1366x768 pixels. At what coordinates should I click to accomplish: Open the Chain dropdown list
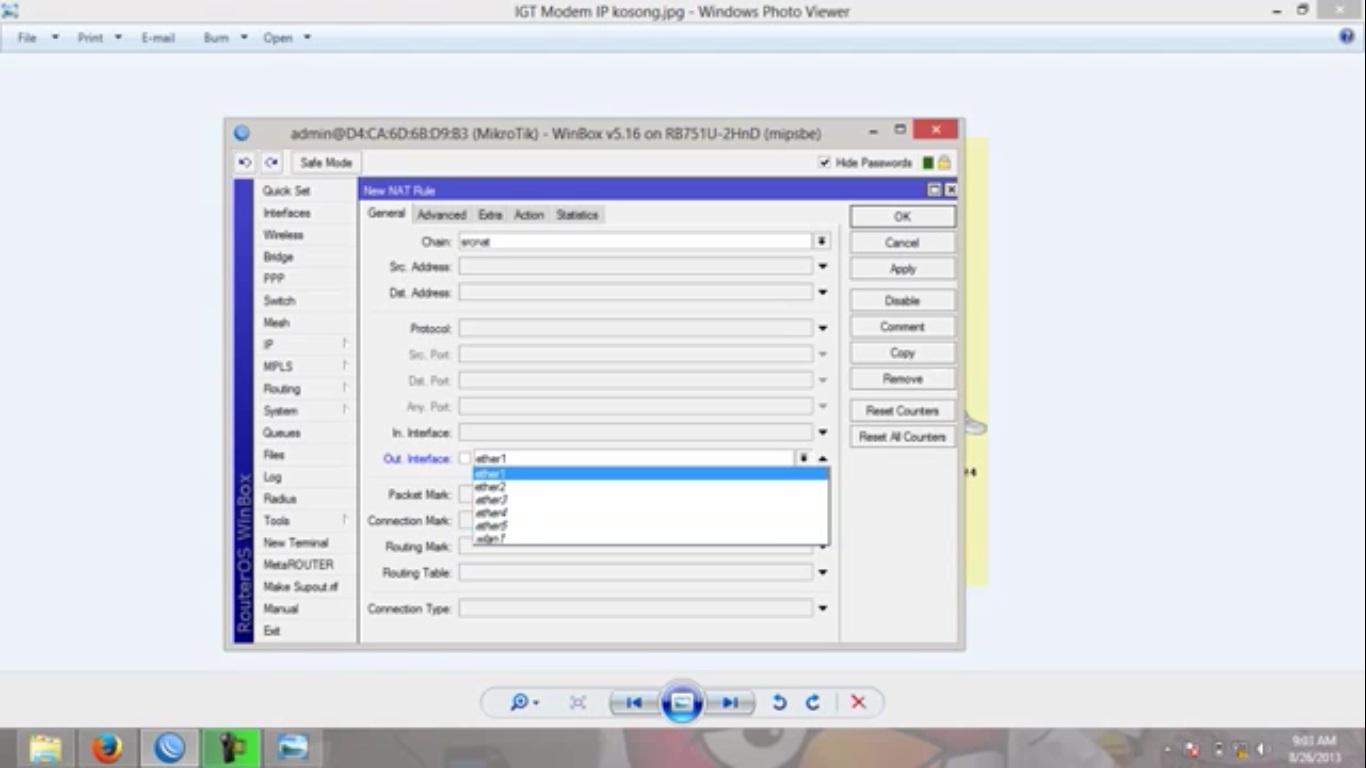(x=822, y=241)
